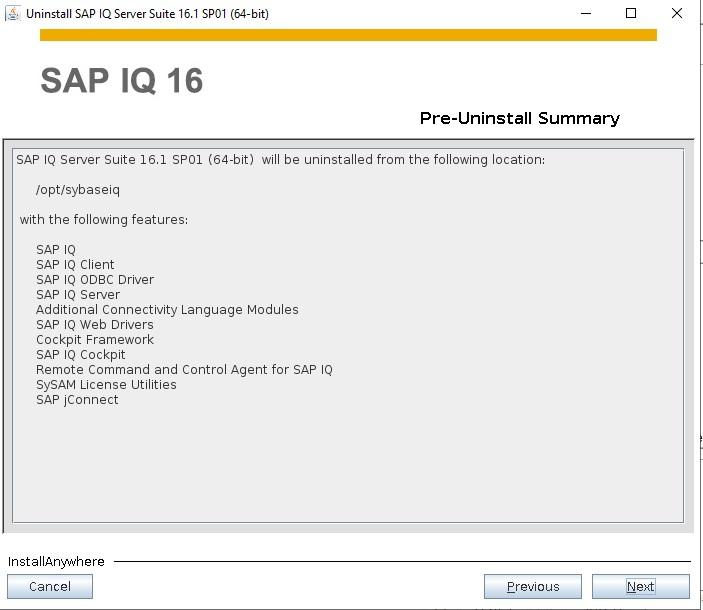This screenshot has width=703, height=610.
Task: Click the Pre-Uninstall Summary heading
Action: point(520,118)
